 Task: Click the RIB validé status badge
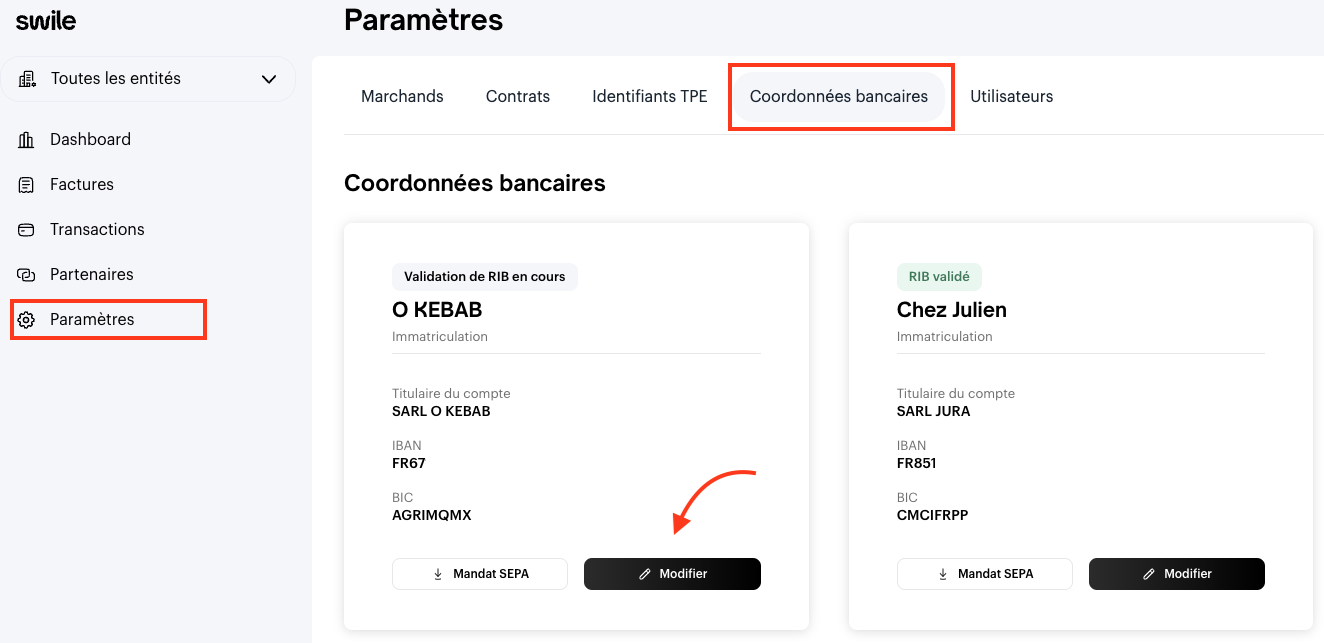[940, 277]
